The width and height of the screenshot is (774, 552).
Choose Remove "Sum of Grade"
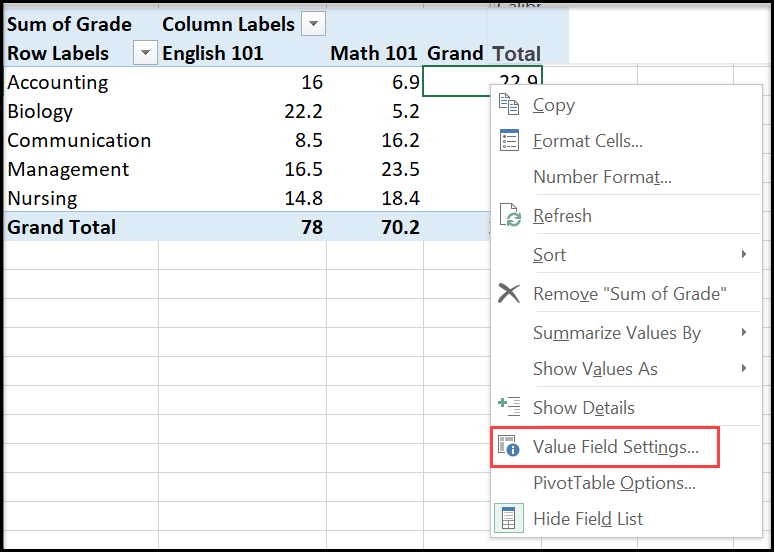[627, 293]
